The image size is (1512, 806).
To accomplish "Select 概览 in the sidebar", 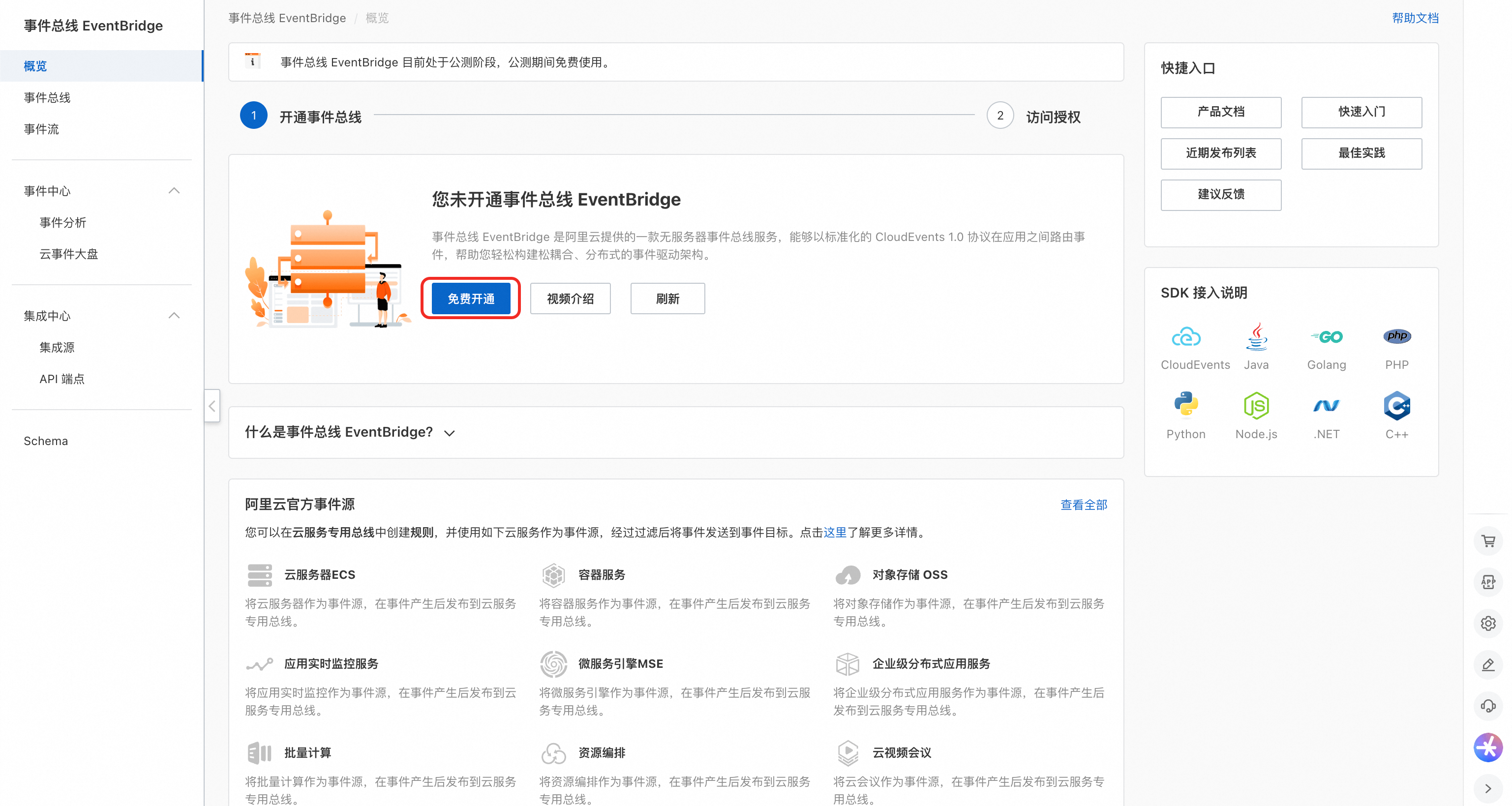I will (101, 66).
